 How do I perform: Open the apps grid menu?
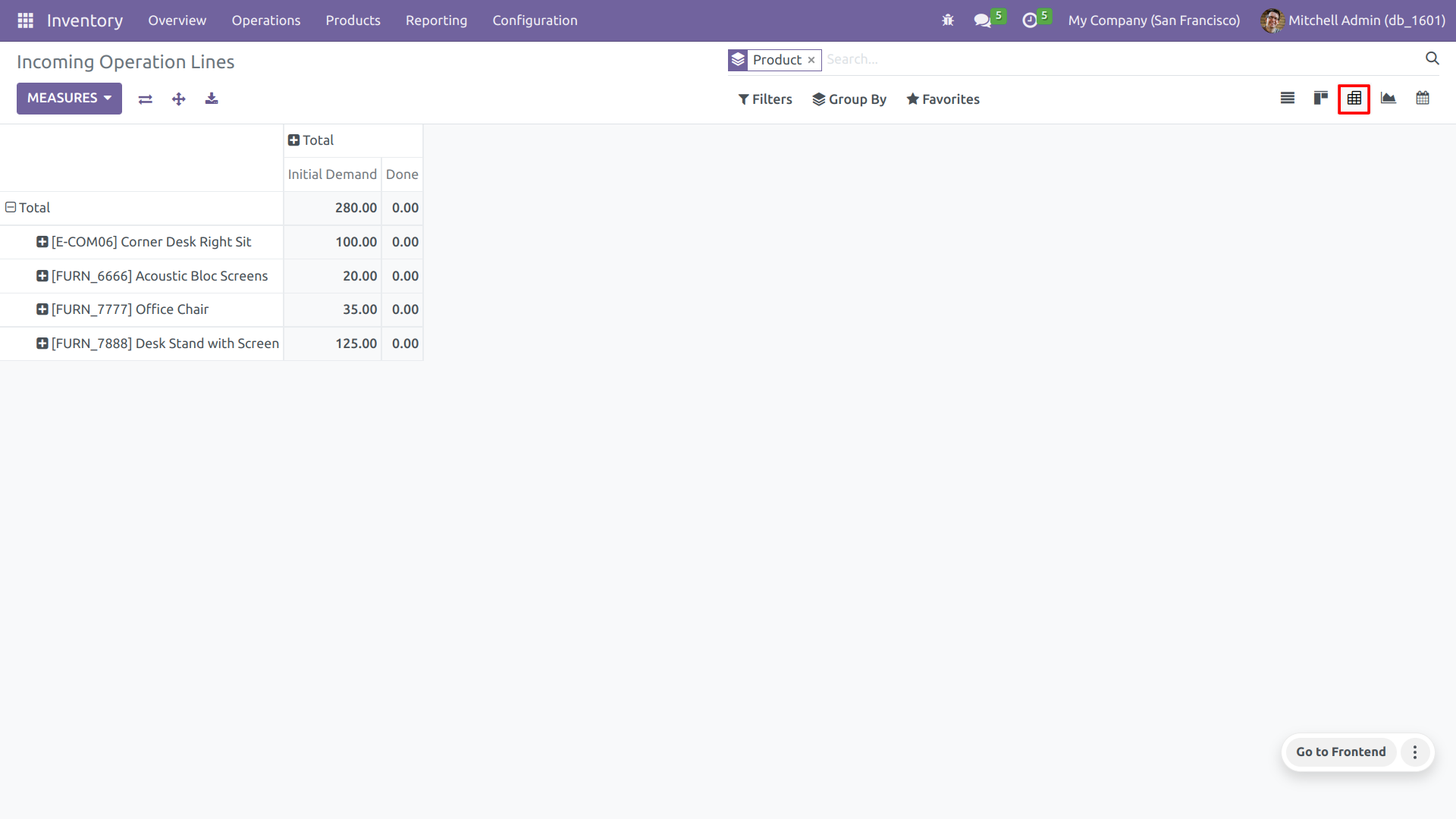(25, 20)
